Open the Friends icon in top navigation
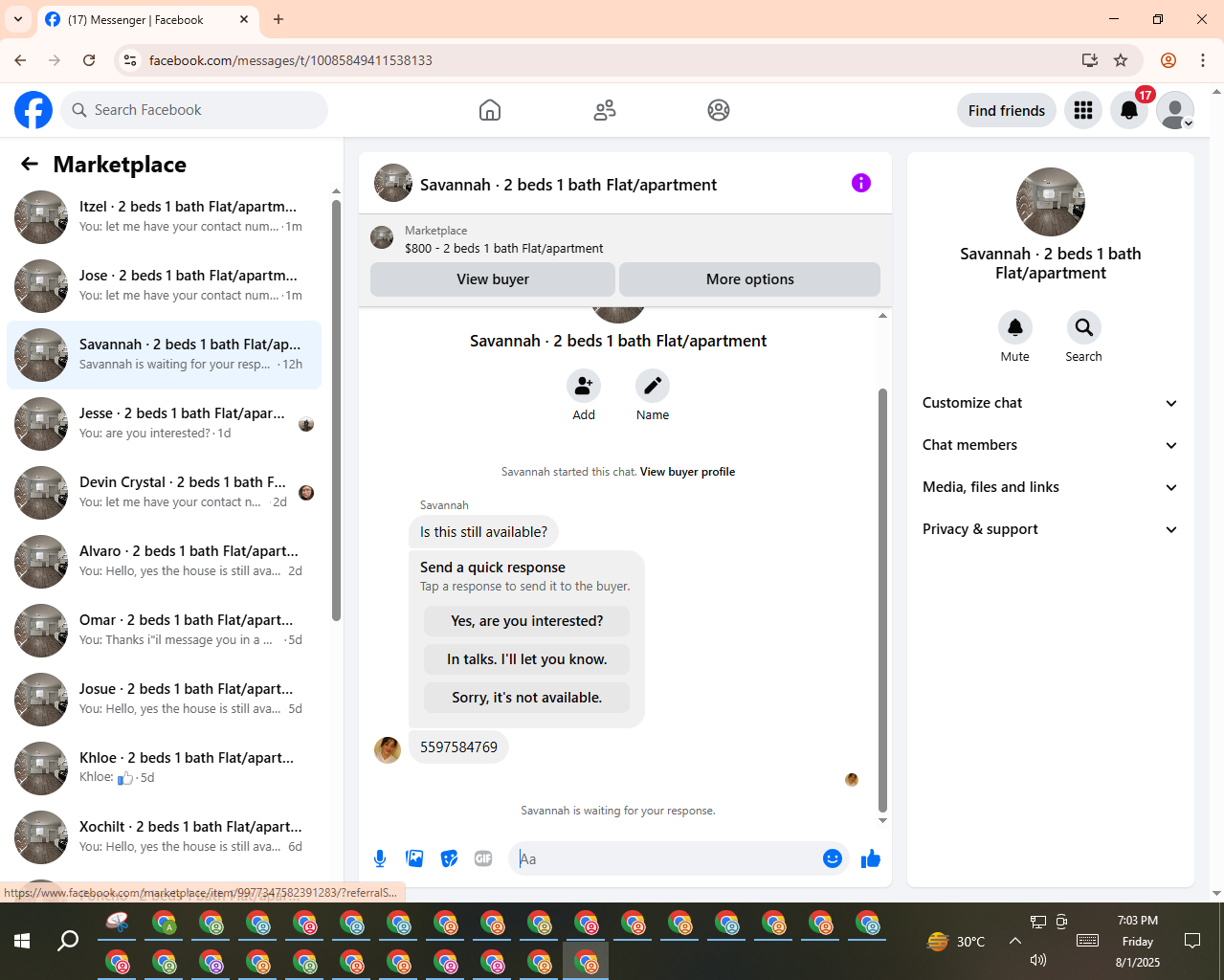 [605, 110]
